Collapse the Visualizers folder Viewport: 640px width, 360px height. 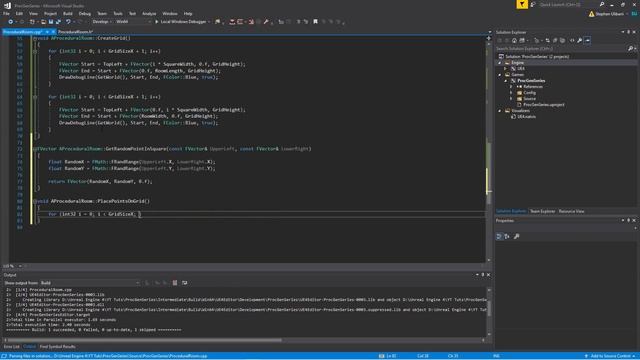coord(500,111)
